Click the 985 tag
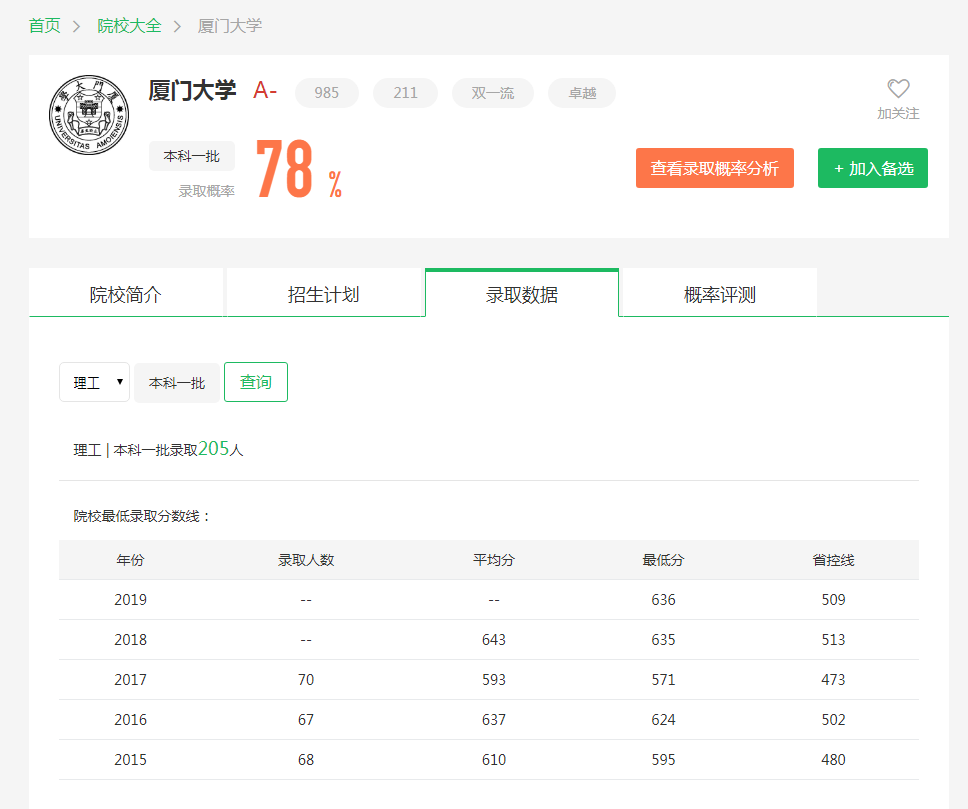The height and width of the screenshot is (809, 968). pos(327,93)
